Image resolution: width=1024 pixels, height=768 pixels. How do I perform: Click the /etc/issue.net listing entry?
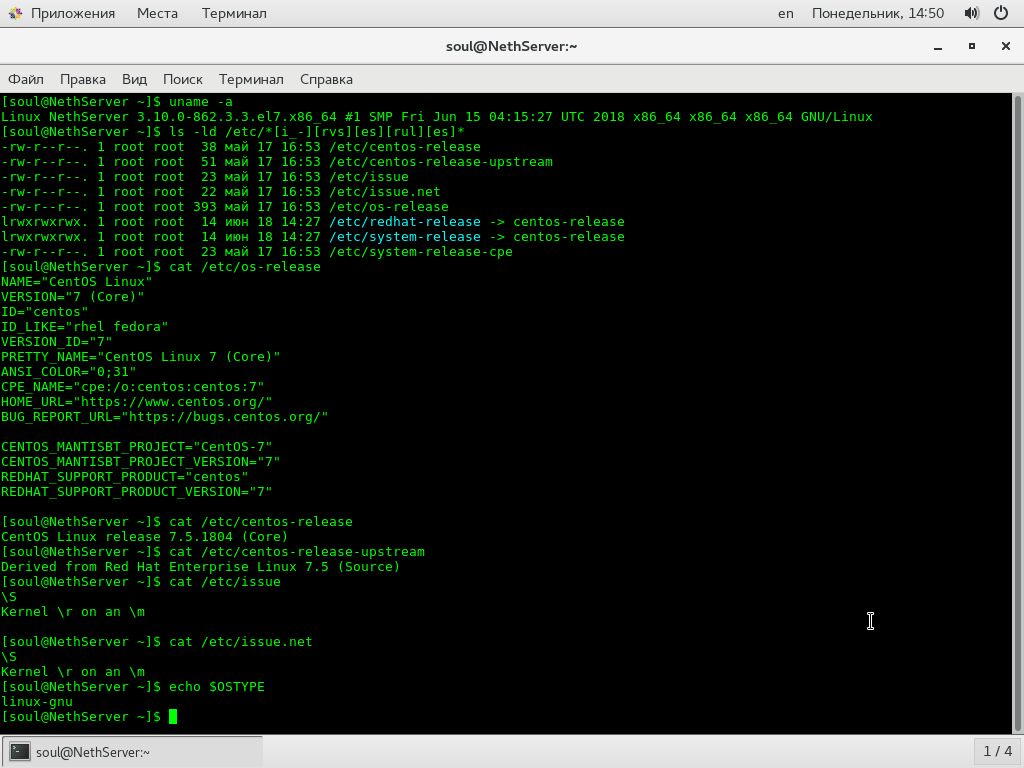385,192
